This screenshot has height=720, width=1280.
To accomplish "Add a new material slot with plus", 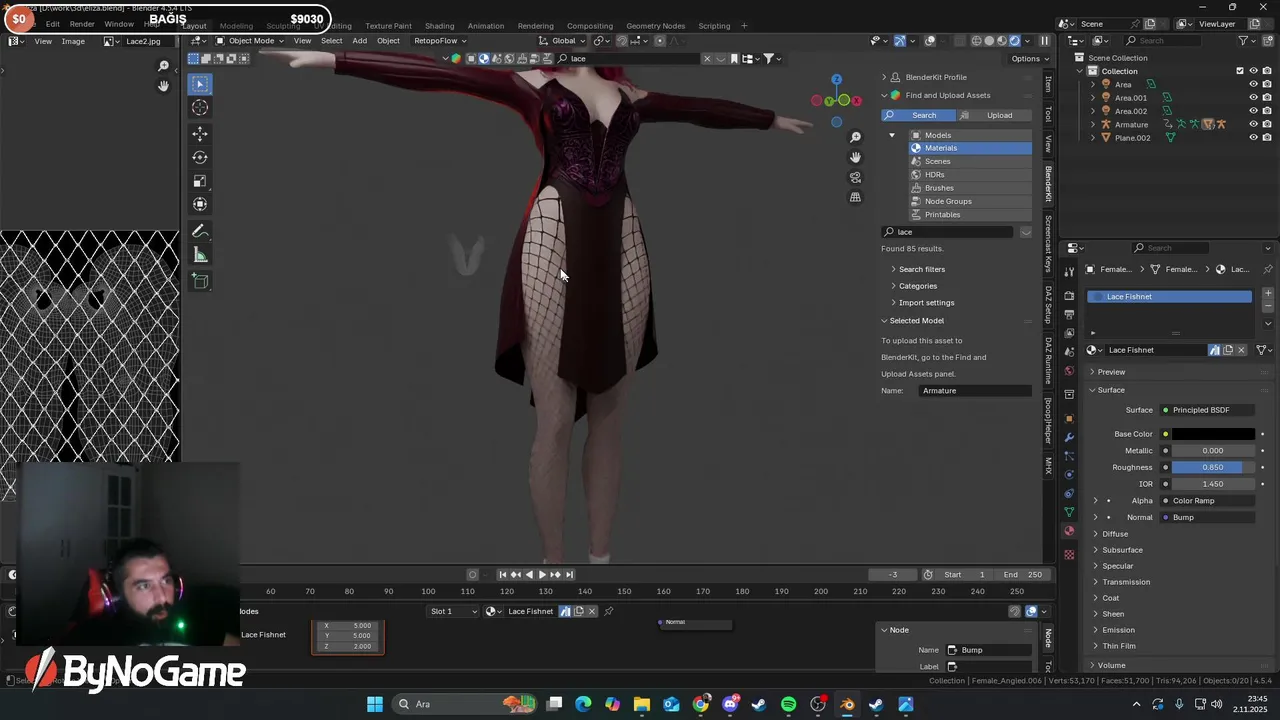I will (1268, 293).
